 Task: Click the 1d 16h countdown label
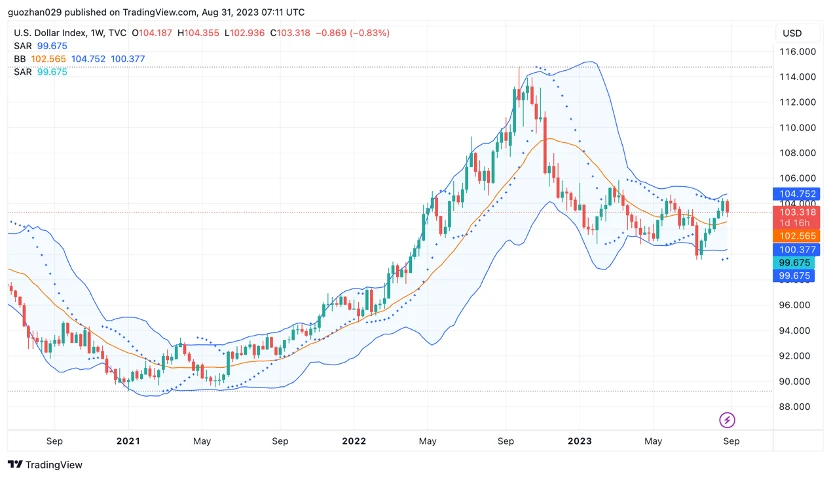coord(798,223)
